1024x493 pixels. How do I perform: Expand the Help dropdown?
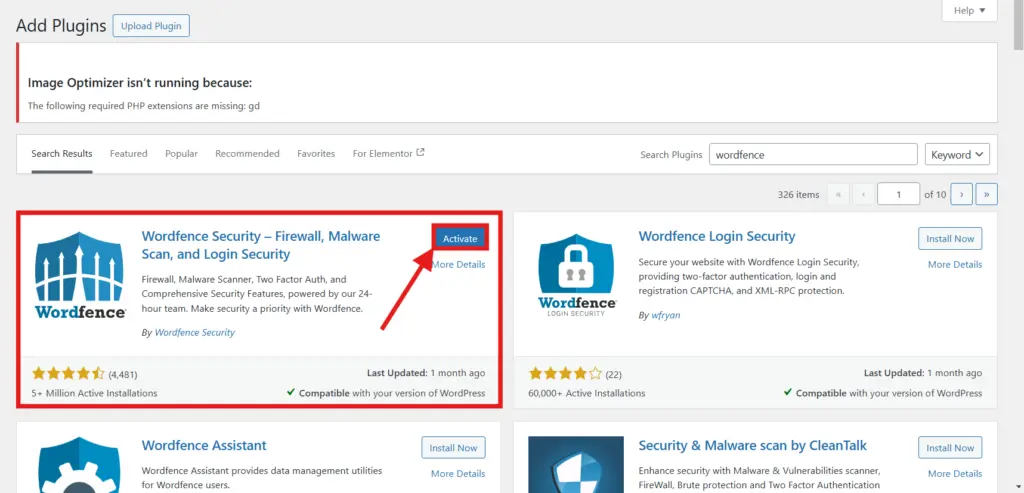969,10
